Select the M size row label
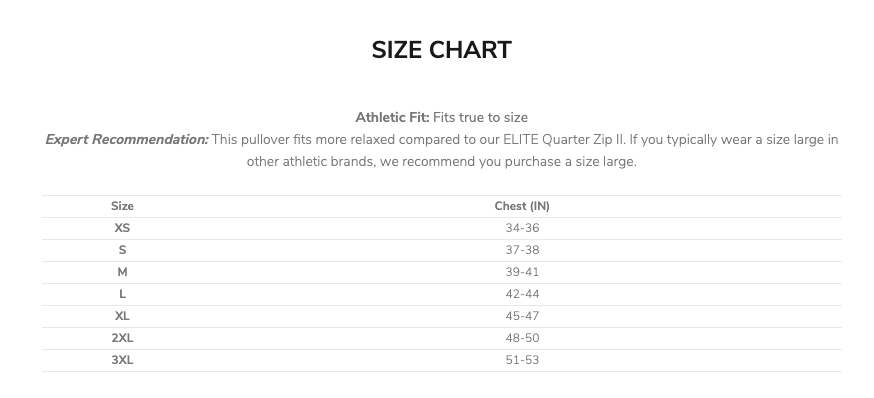Screen dimensions: 874x398 point(122,272)
